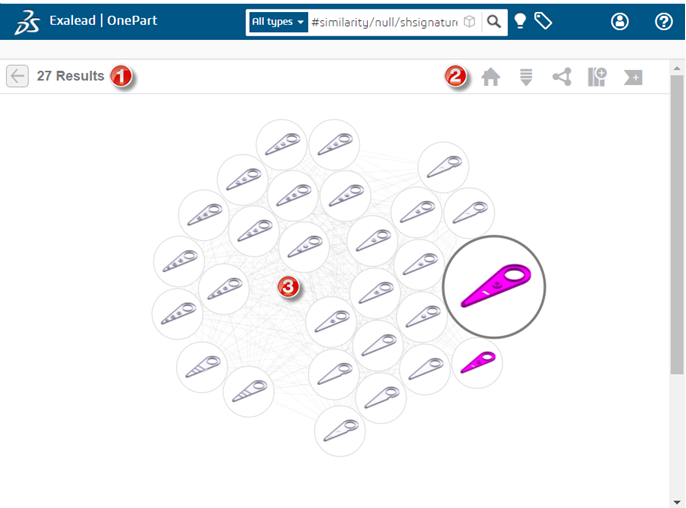Click the add to comparison icon
The height and width of the screenshot is (508, 686).
(597, 77)
